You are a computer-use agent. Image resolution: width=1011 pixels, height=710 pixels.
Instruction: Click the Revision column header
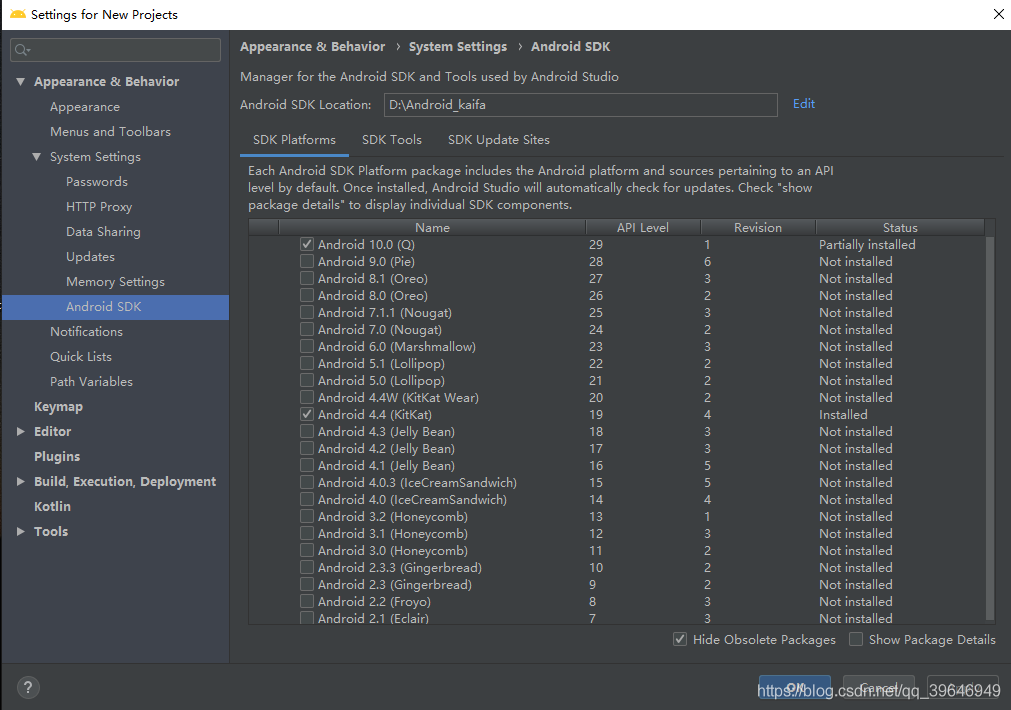tap(758, 228)
